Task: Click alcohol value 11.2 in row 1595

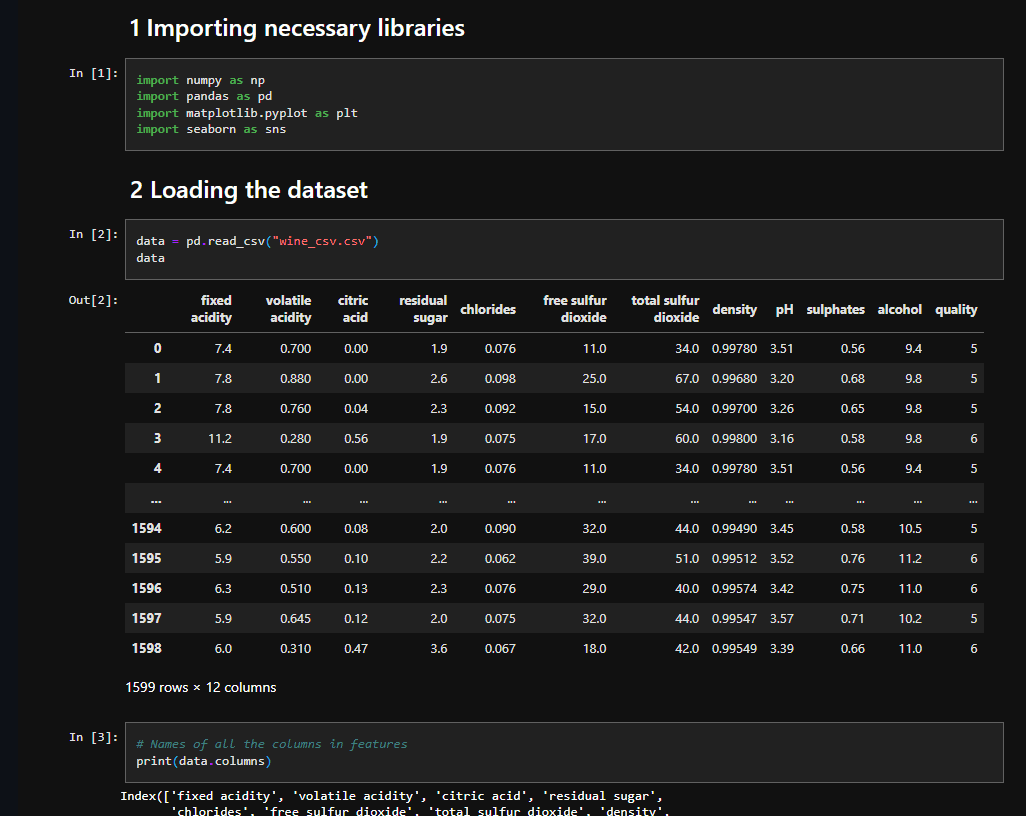Action: [x=910, y=558]
